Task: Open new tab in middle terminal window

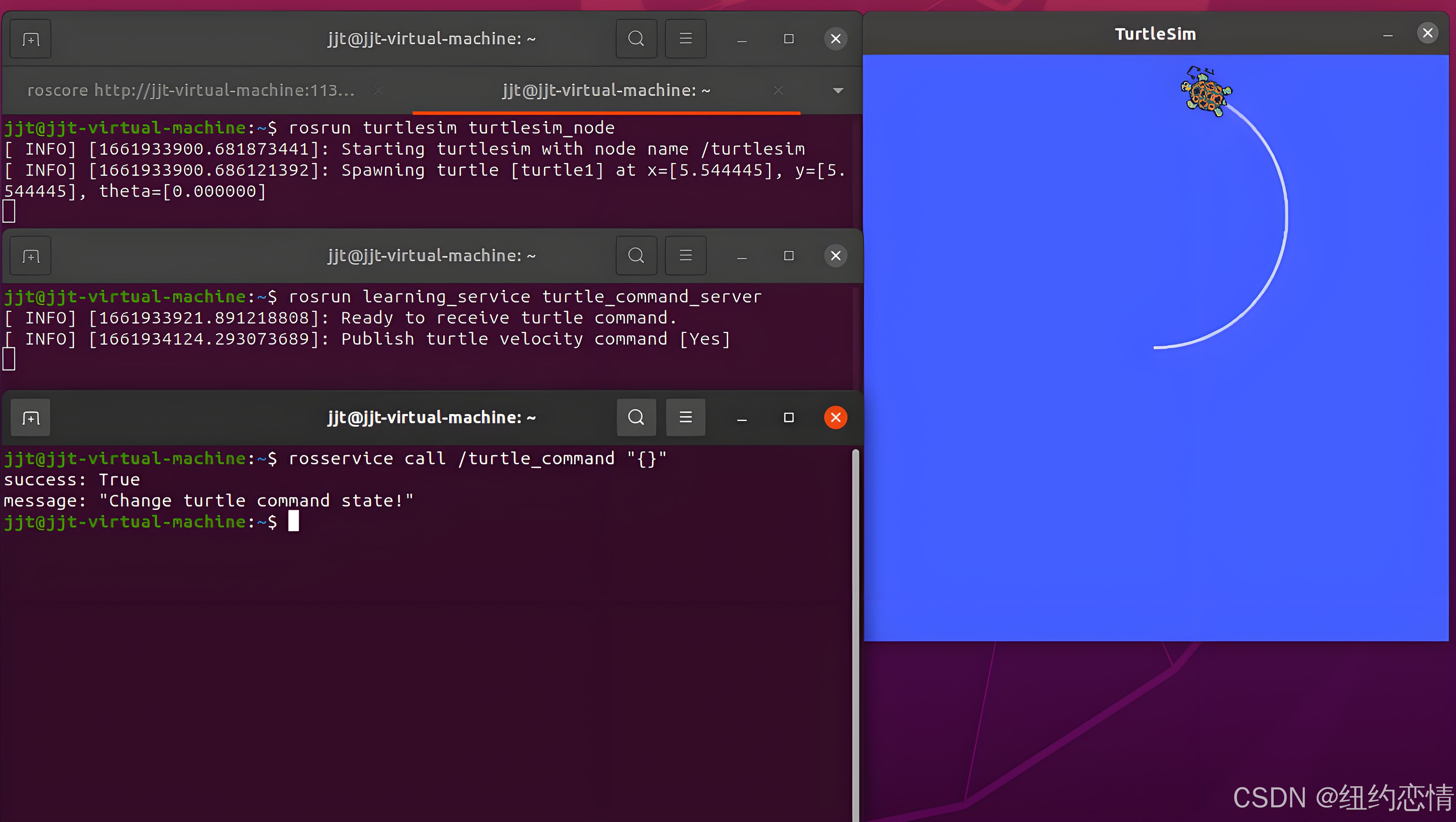Action: click(30, 256)
